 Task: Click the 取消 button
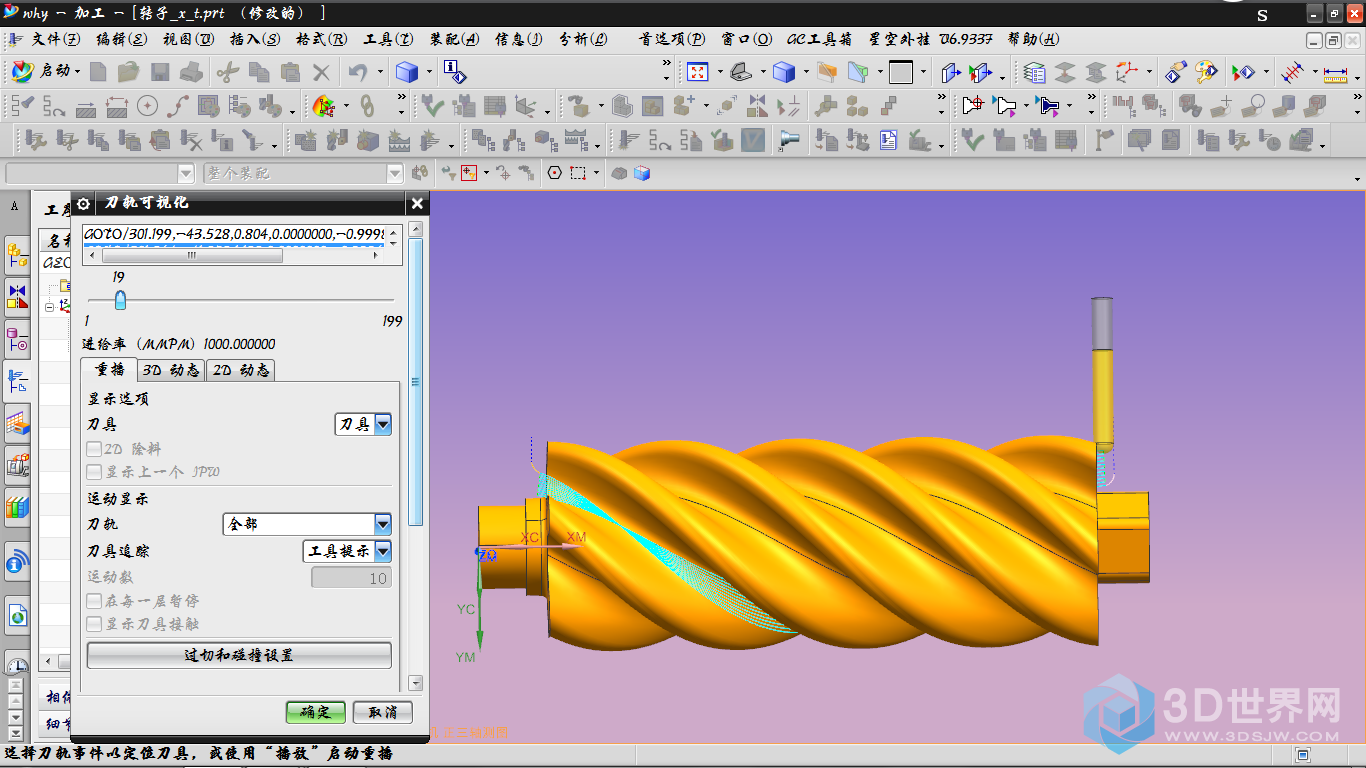click(383, 712)
